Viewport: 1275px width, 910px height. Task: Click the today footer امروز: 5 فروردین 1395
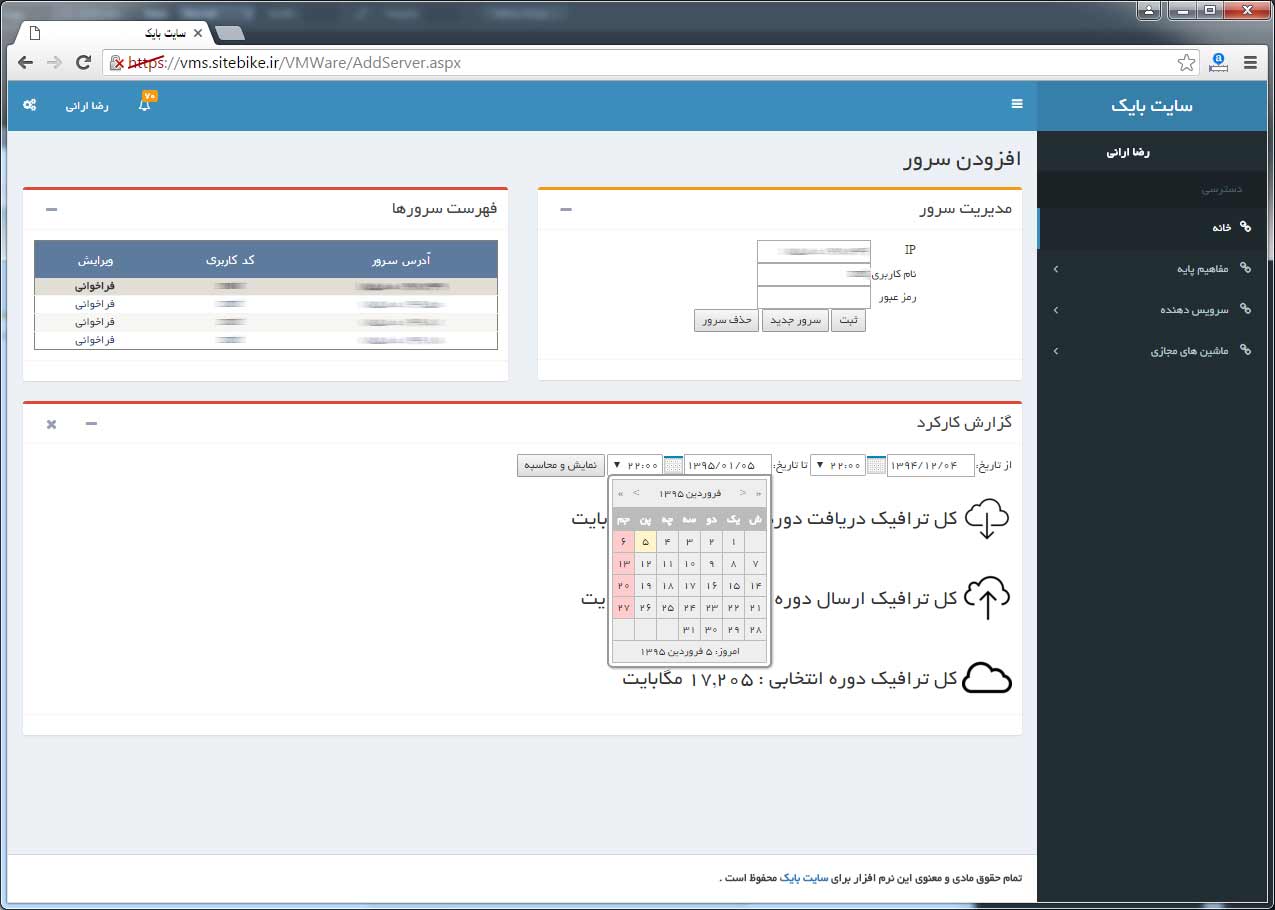click(690, 652)
